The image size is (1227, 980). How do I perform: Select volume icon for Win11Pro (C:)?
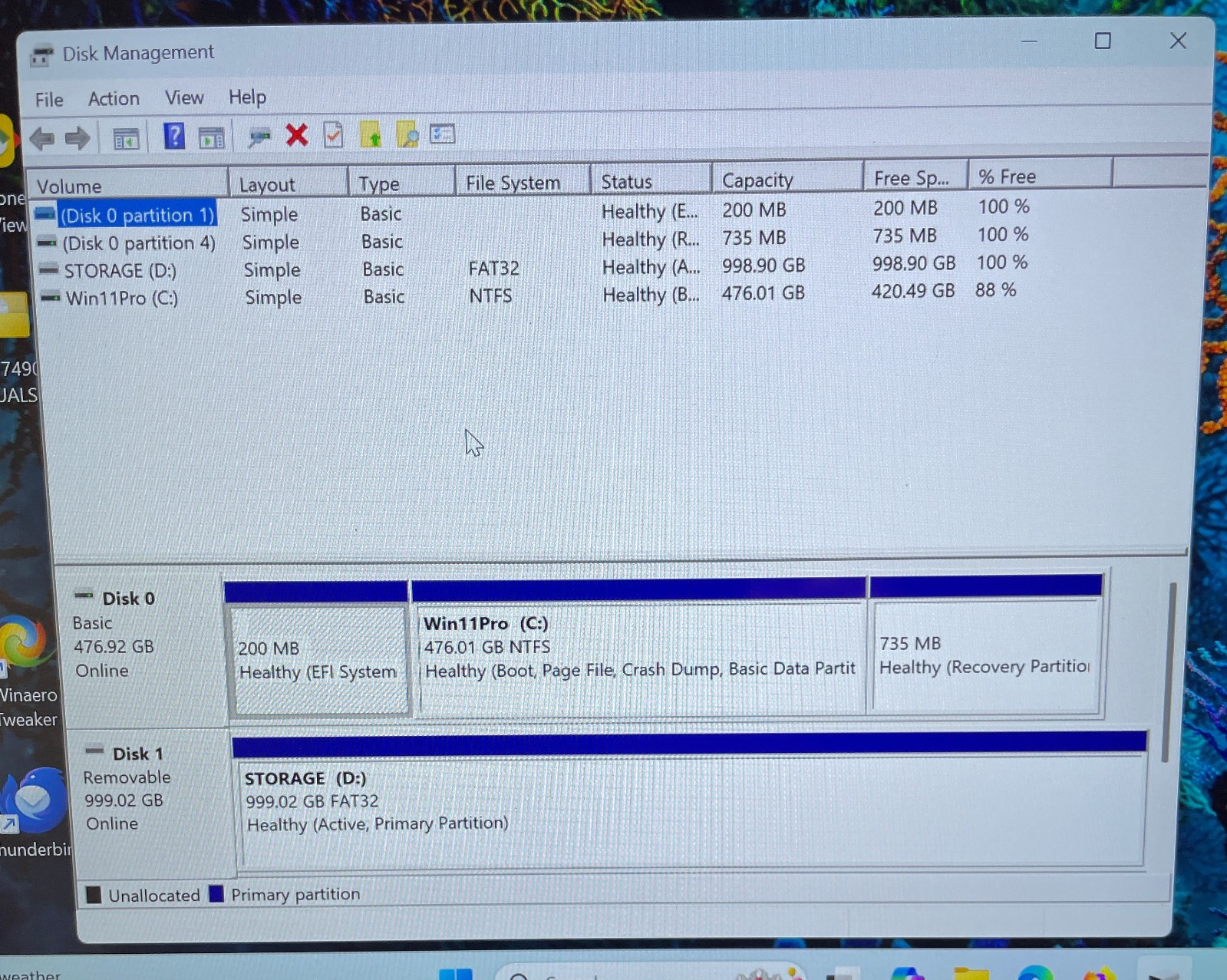(51, 297)
